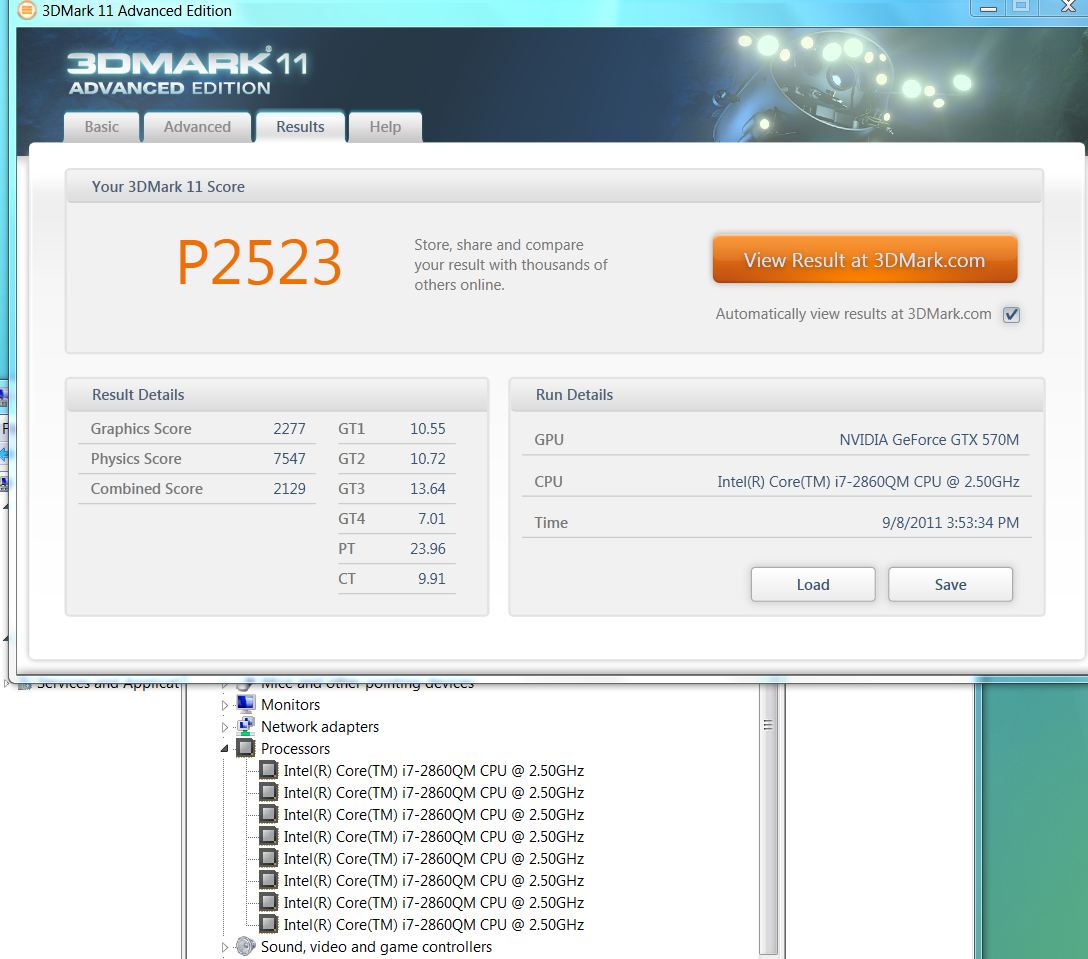Click the GT3 result 13.64
1088x959 pixels.
tap(427, 489)
